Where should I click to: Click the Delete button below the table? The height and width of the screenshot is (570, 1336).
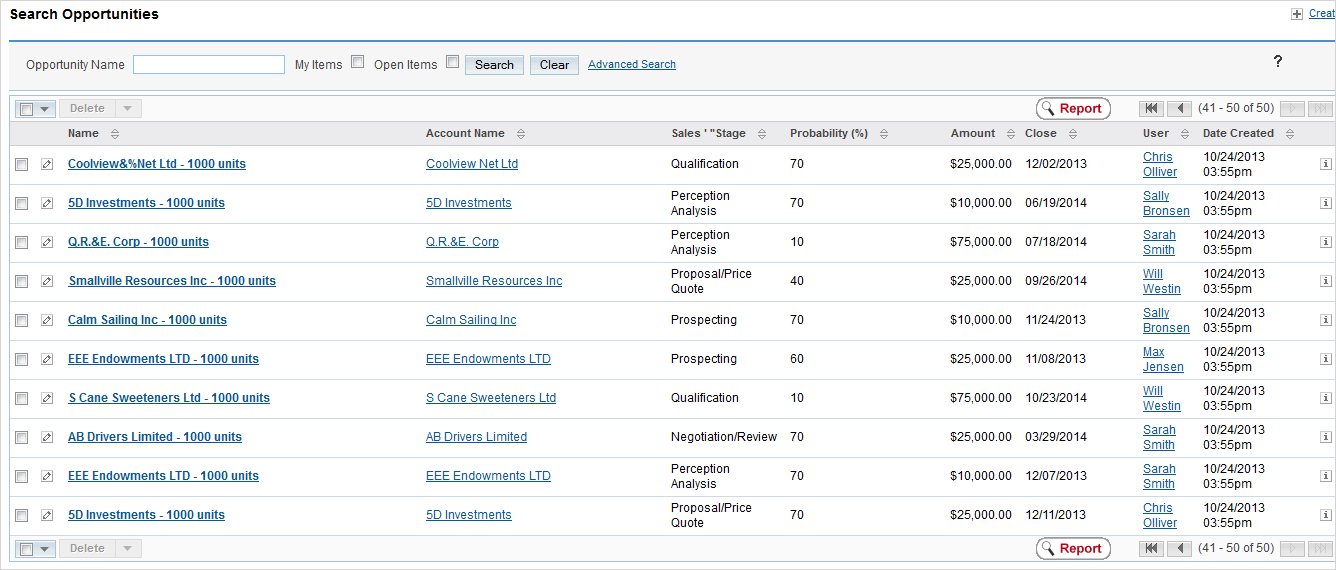point(87,549)
